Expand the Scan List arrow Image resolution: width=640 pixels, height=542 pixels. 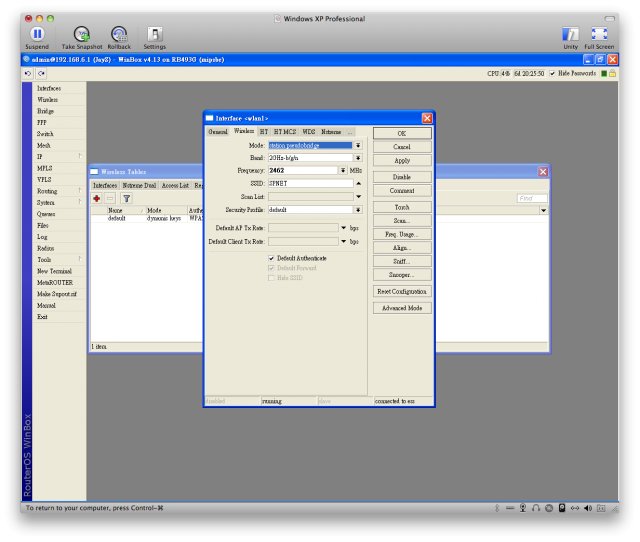coord(358,197)
